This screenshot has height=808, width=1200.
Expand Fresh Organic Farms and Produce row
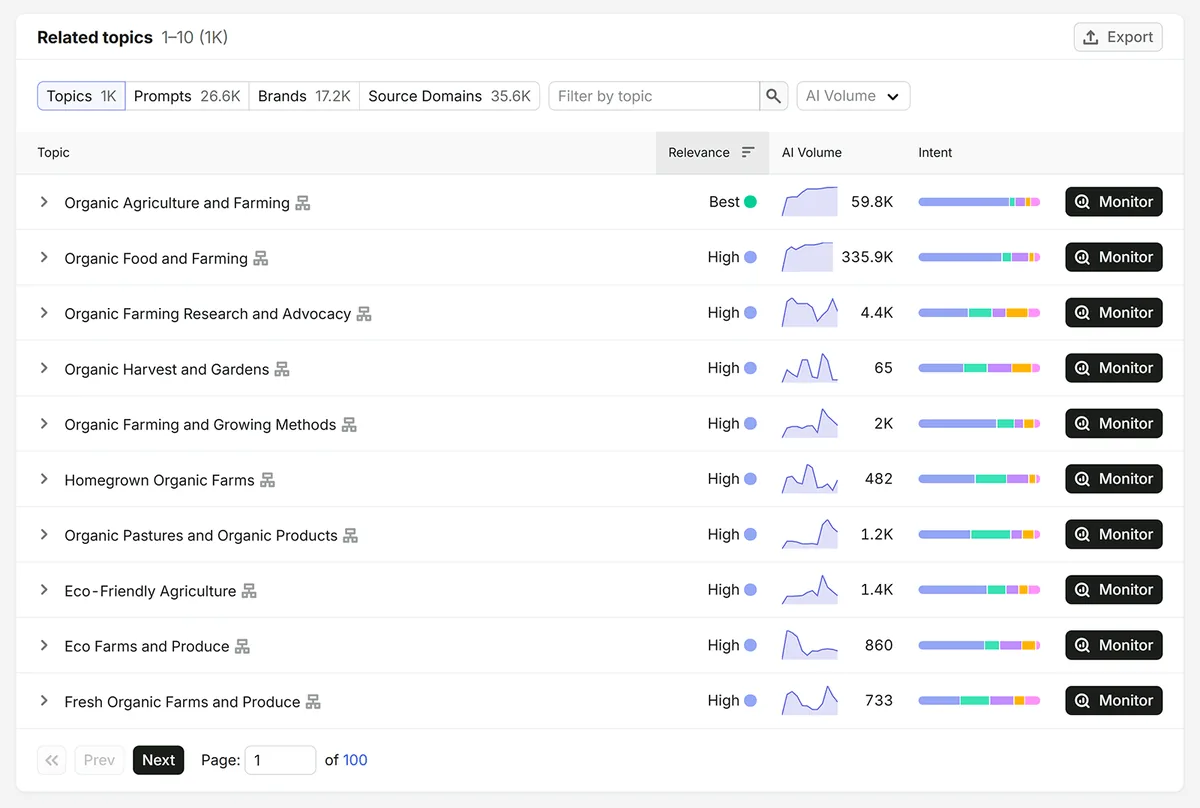point(44,701)
